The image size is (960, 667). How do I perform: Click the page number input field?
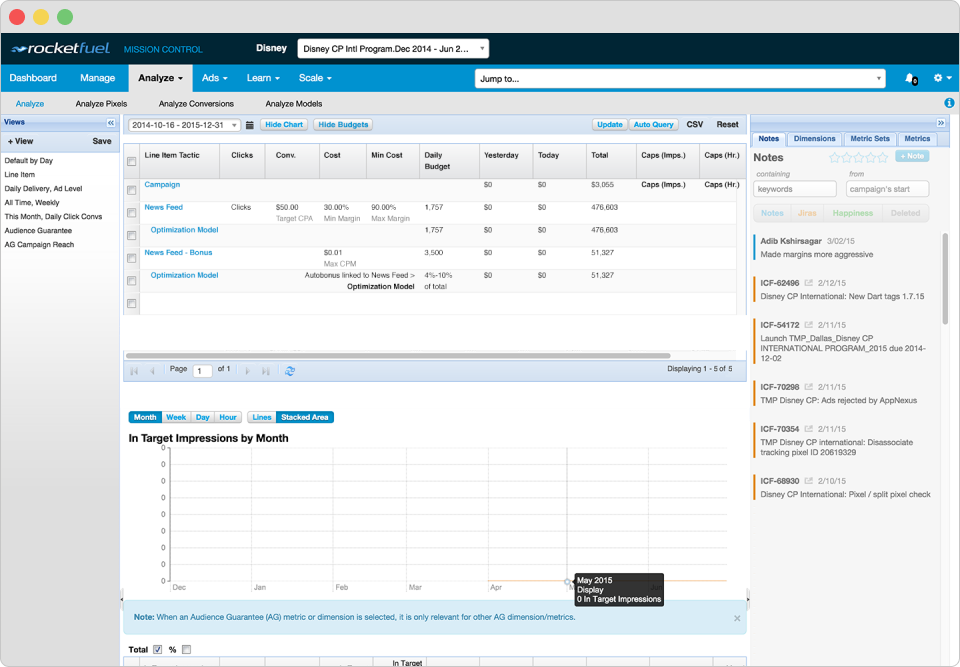202,371
